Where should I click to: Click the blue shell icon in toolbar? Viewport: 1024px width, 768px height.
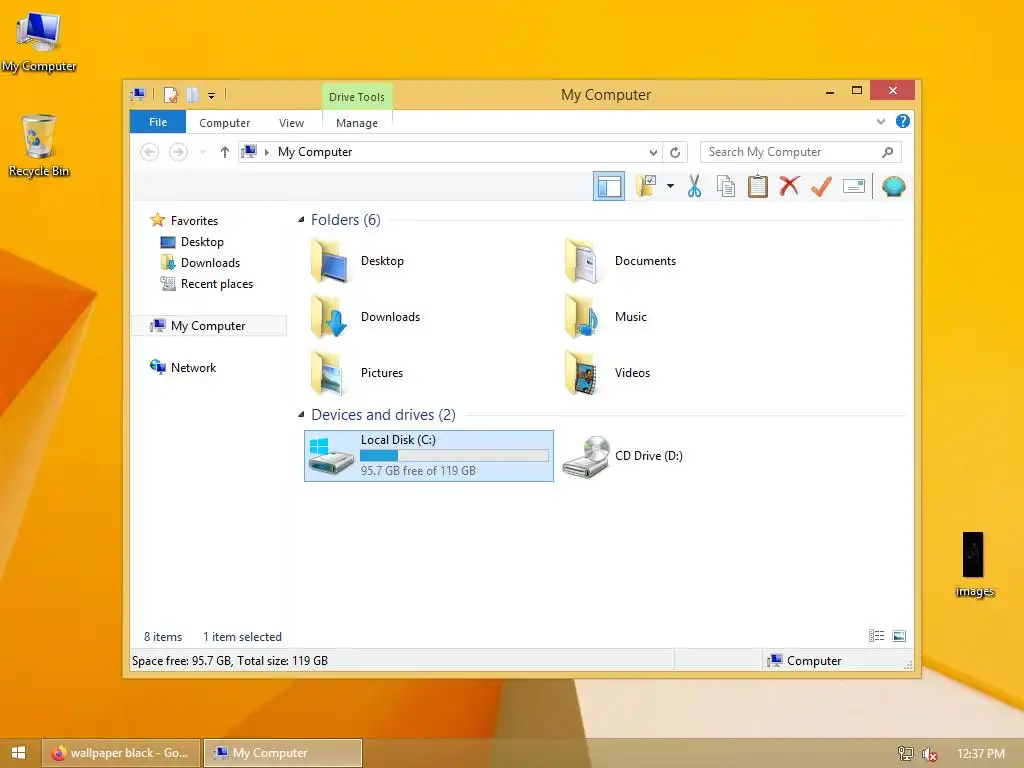(893, 187)
